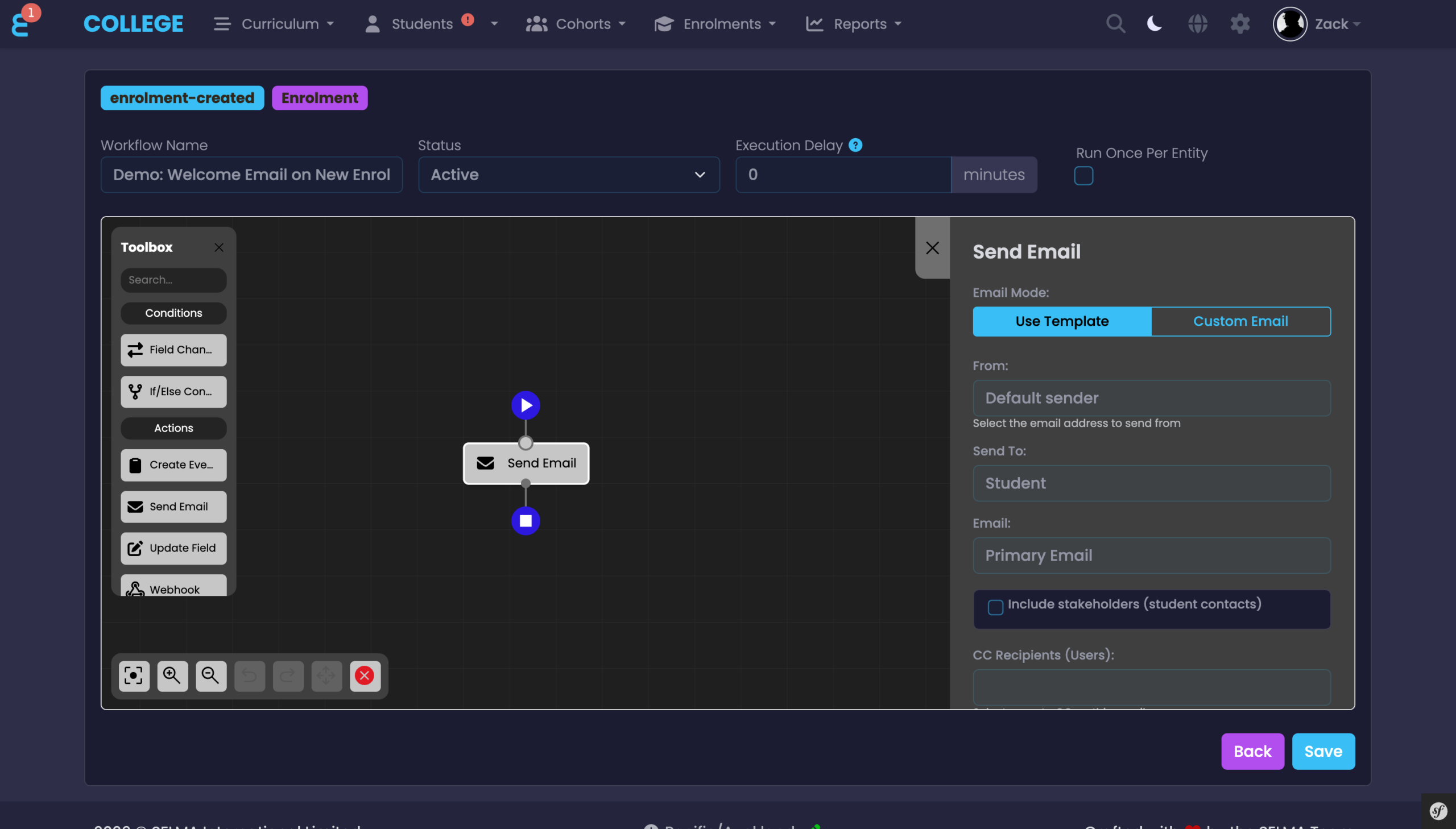Viewport: 1456px width, 829px height.
Task: Open the settings gear icon
Action: pyautogui.click(x=1240, y=24)
